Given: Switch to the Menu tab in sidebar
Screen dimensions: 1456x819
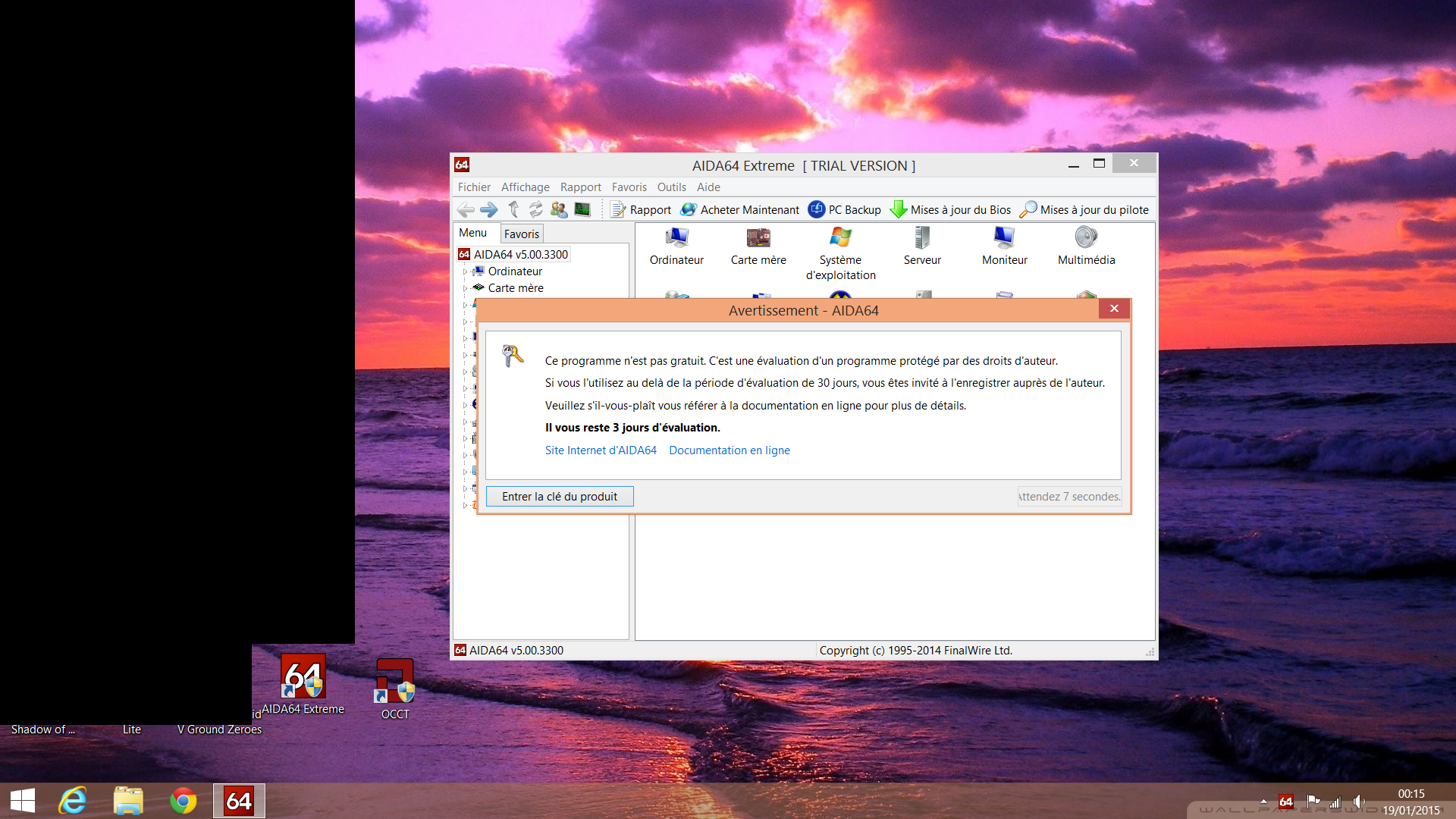Looking at the screenshot, I should click(473, 233).
